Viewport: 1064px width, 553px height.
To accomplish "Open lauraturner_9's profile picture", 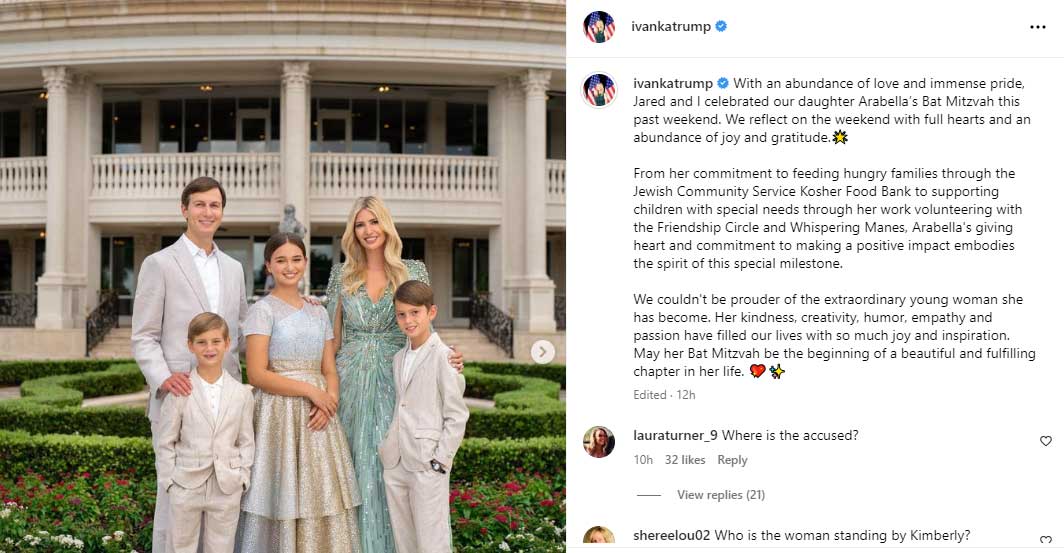I will 599,442.
